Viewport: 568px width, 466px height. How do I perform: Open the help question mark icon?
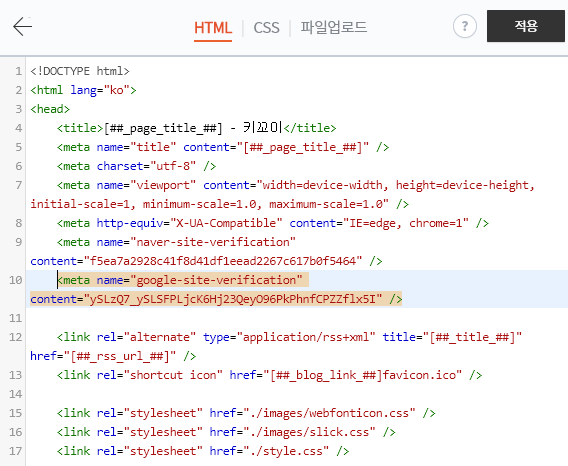(464, 26)
